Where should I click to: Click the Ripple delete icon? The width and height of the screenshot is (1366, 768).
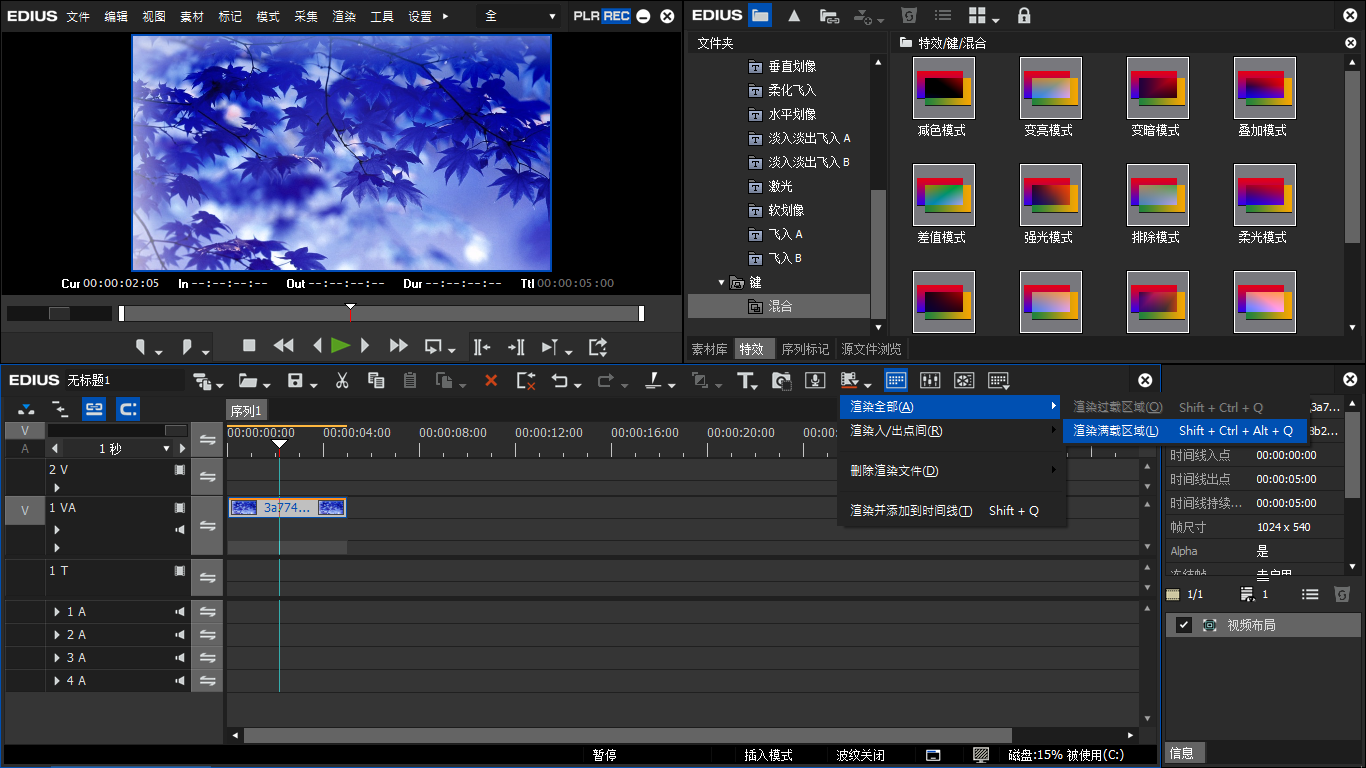tap(526, 380)
